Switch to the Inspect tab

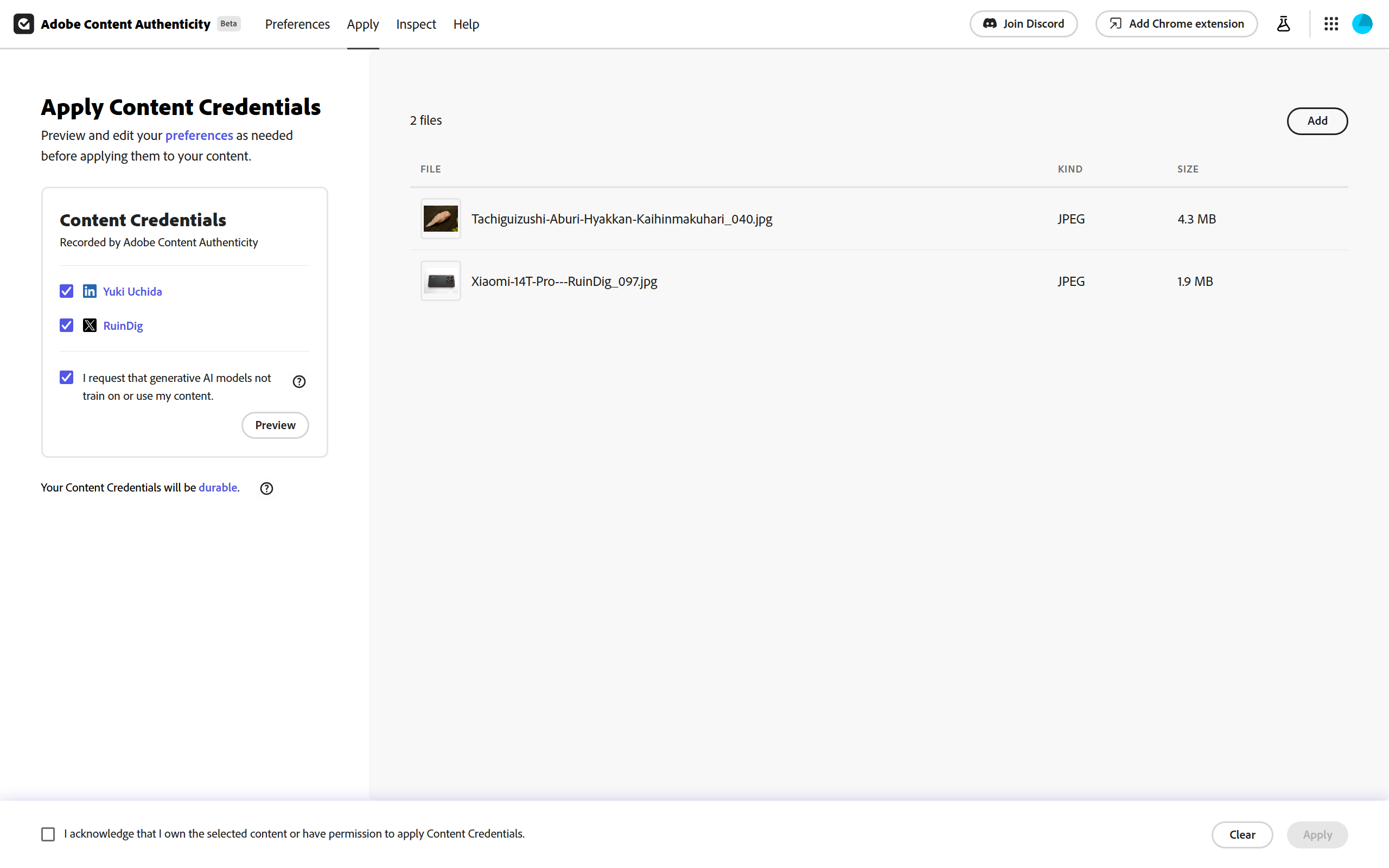(416, 24)
